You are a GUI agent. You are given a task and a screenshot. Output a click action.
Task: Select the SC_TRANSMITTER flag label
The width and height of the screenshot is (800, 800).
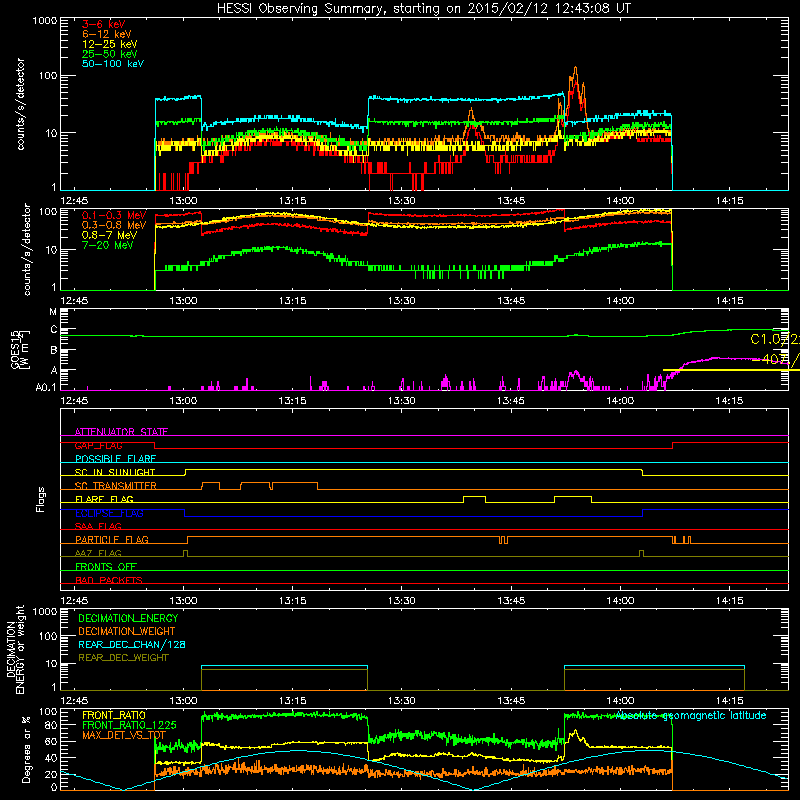(115, 486)
